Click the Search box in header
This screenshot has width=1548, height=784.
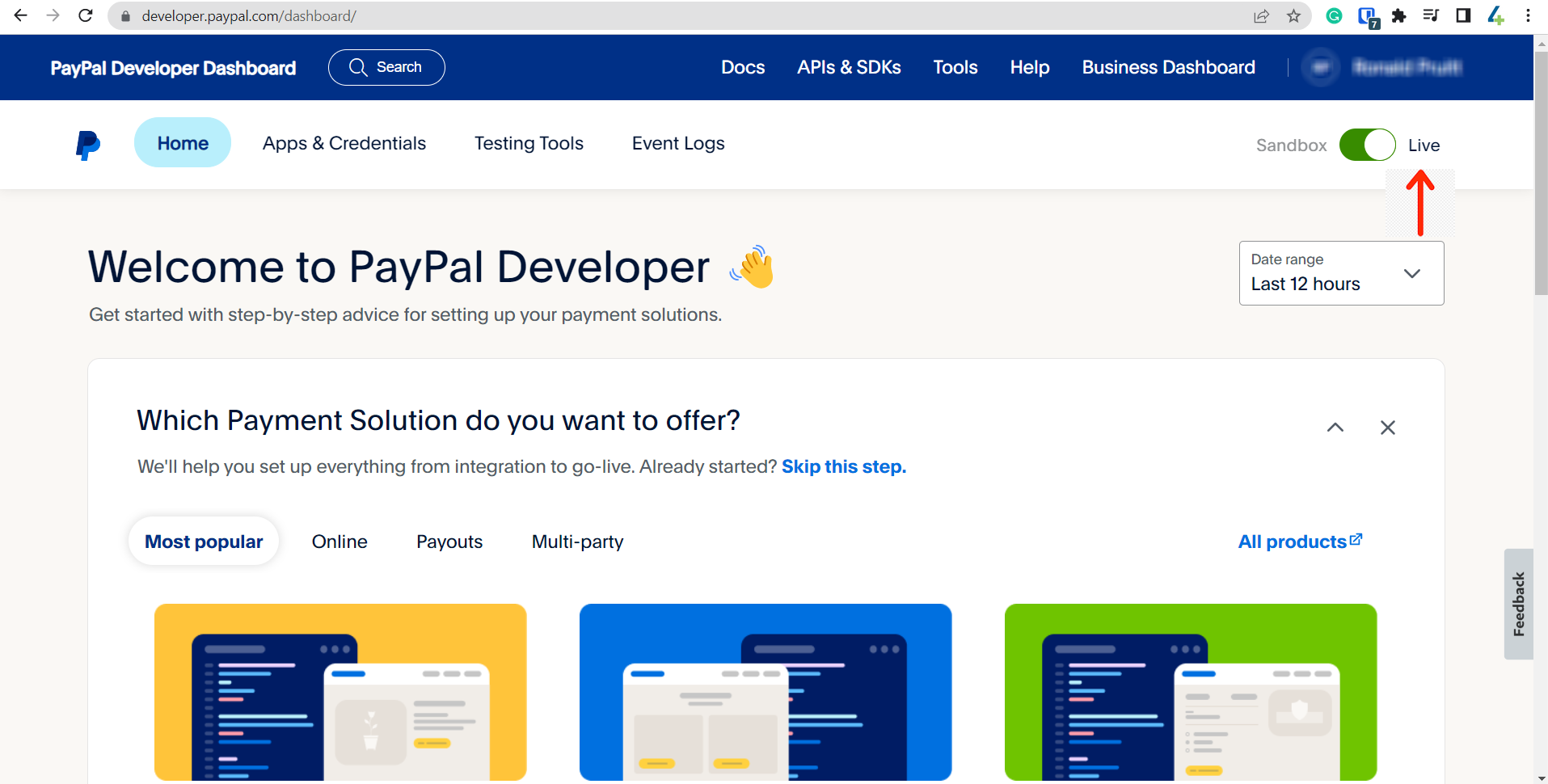coord(386,67)
